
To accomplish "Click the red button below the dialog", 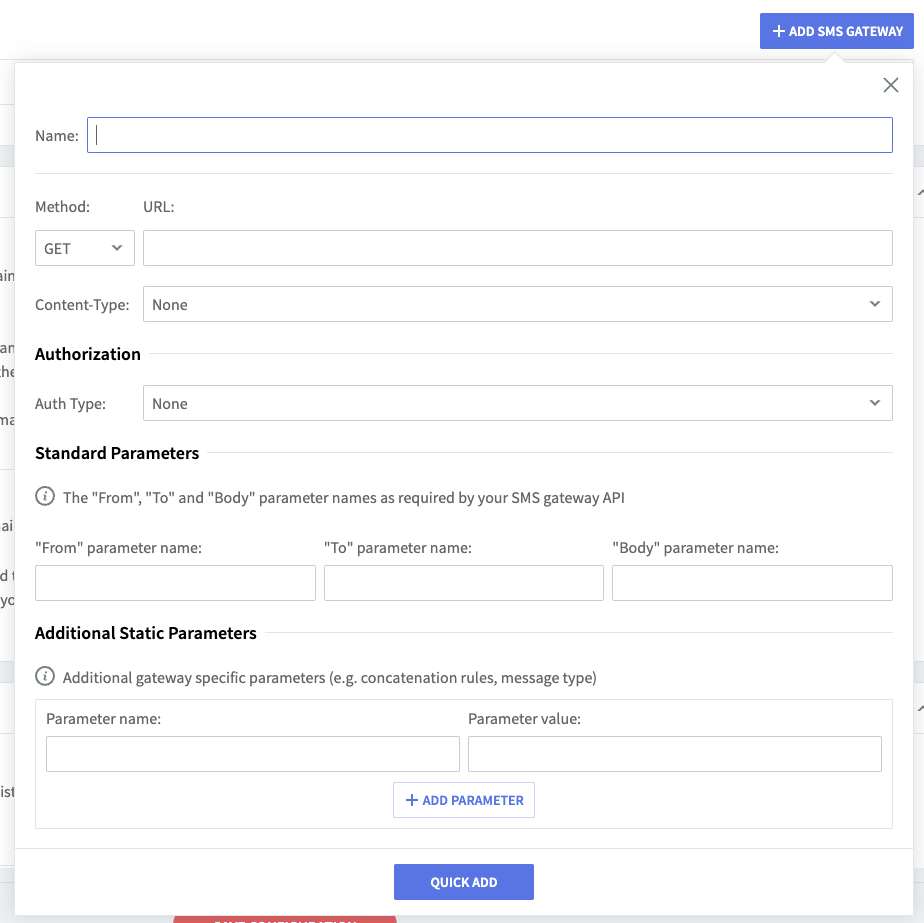I will pyautogui.click(x=284, y=918).
